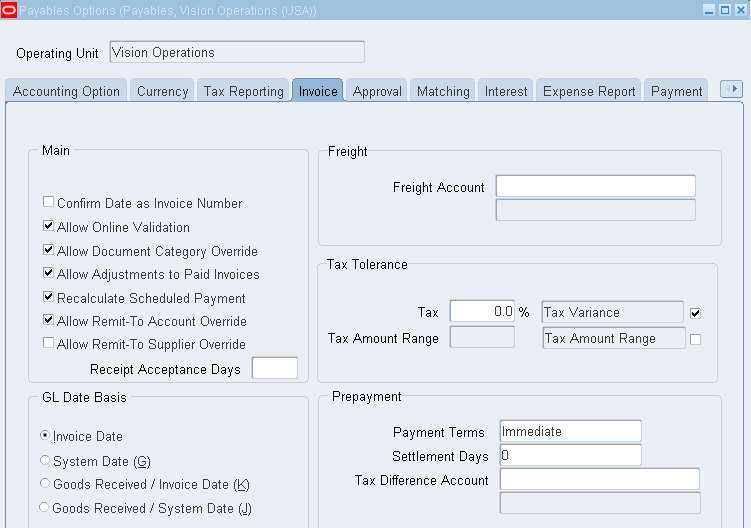Uncheck Allow Online Validation
The height and width of the screenshot is (528, 751).
pos(49,227)
